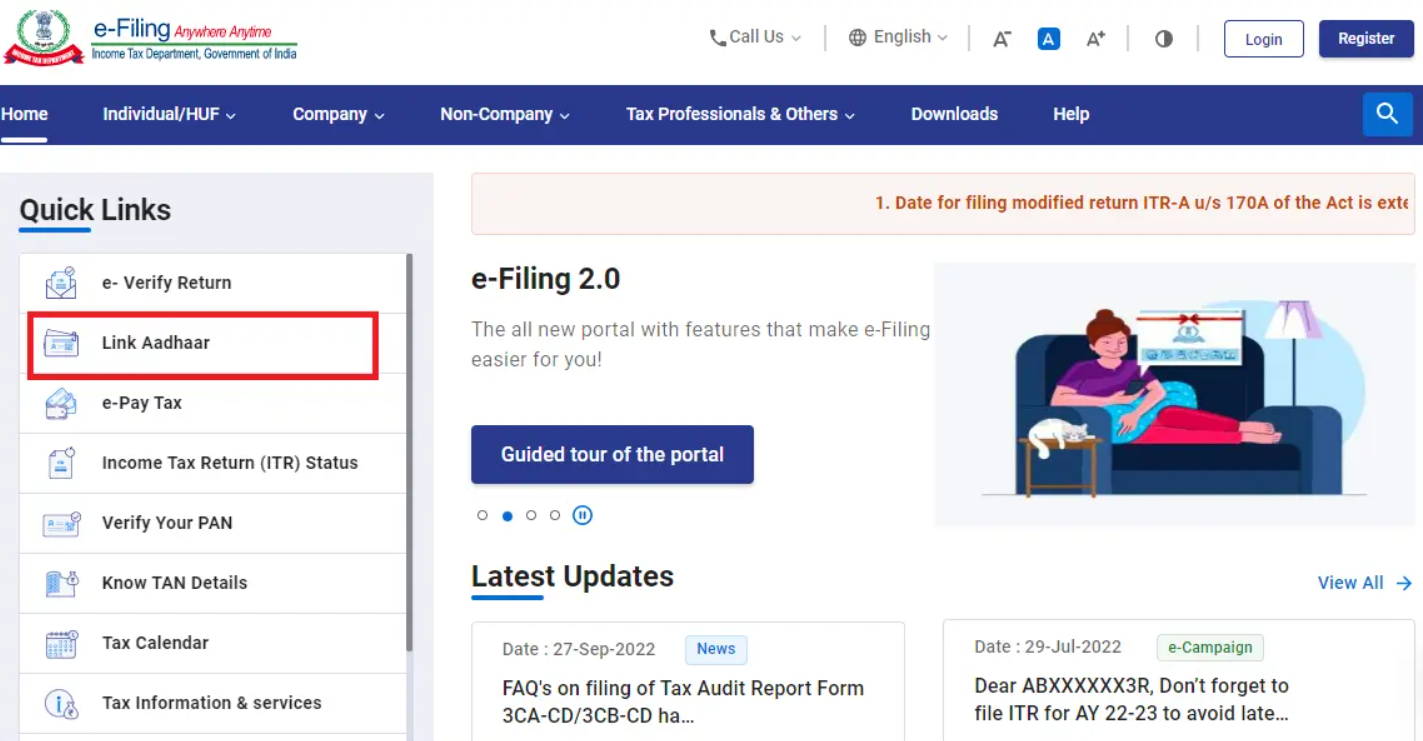Click the Know TAN Details icon
Screen dimensions: 1423x741
click(61, 583)
